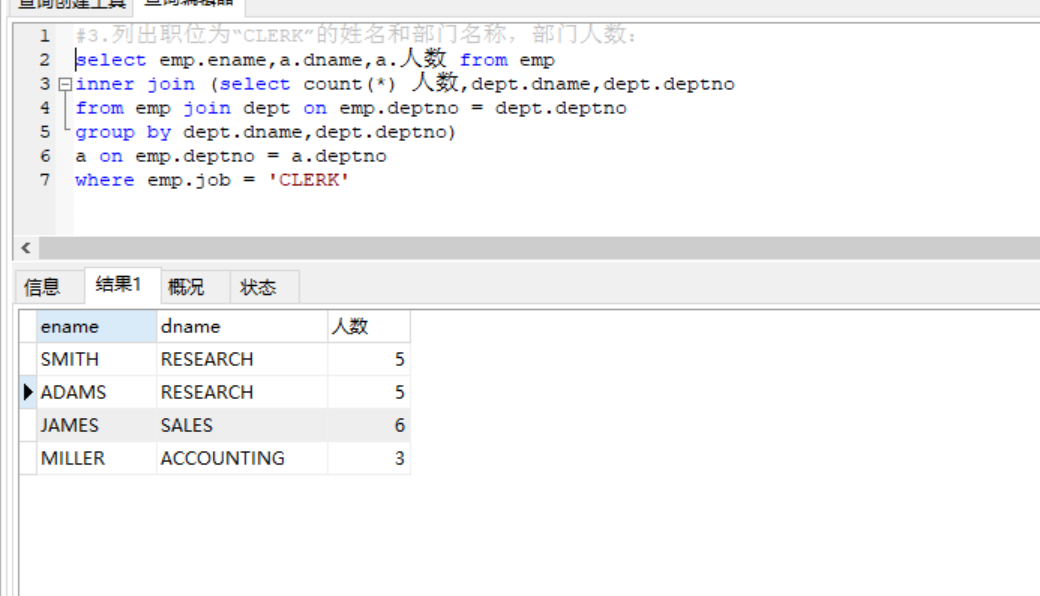Click the SALES cell in JAMES row
The width and height of the screenshot is (1040, 596).
(240, 425)
